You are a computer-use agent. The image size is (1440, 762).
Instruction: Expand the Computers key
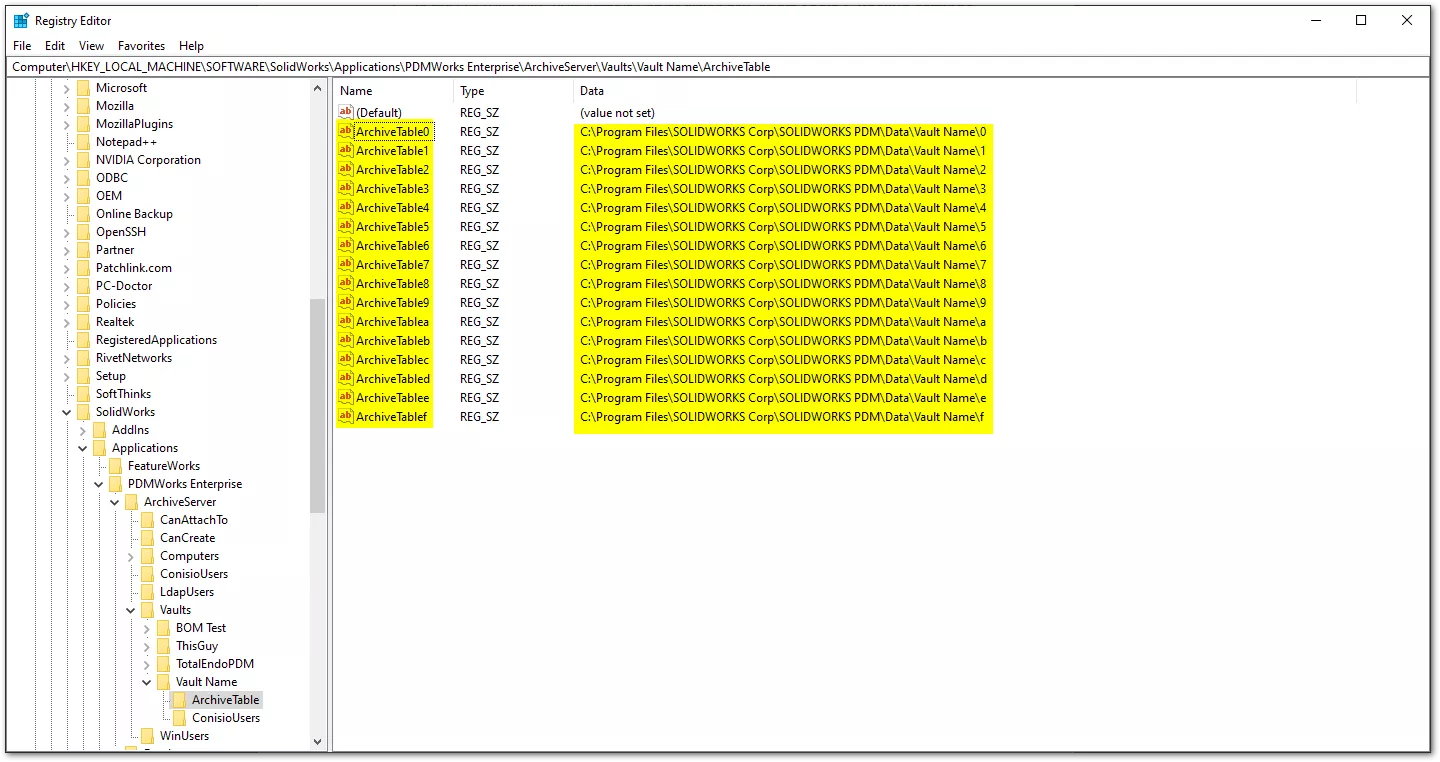click(x=131, y=556)
